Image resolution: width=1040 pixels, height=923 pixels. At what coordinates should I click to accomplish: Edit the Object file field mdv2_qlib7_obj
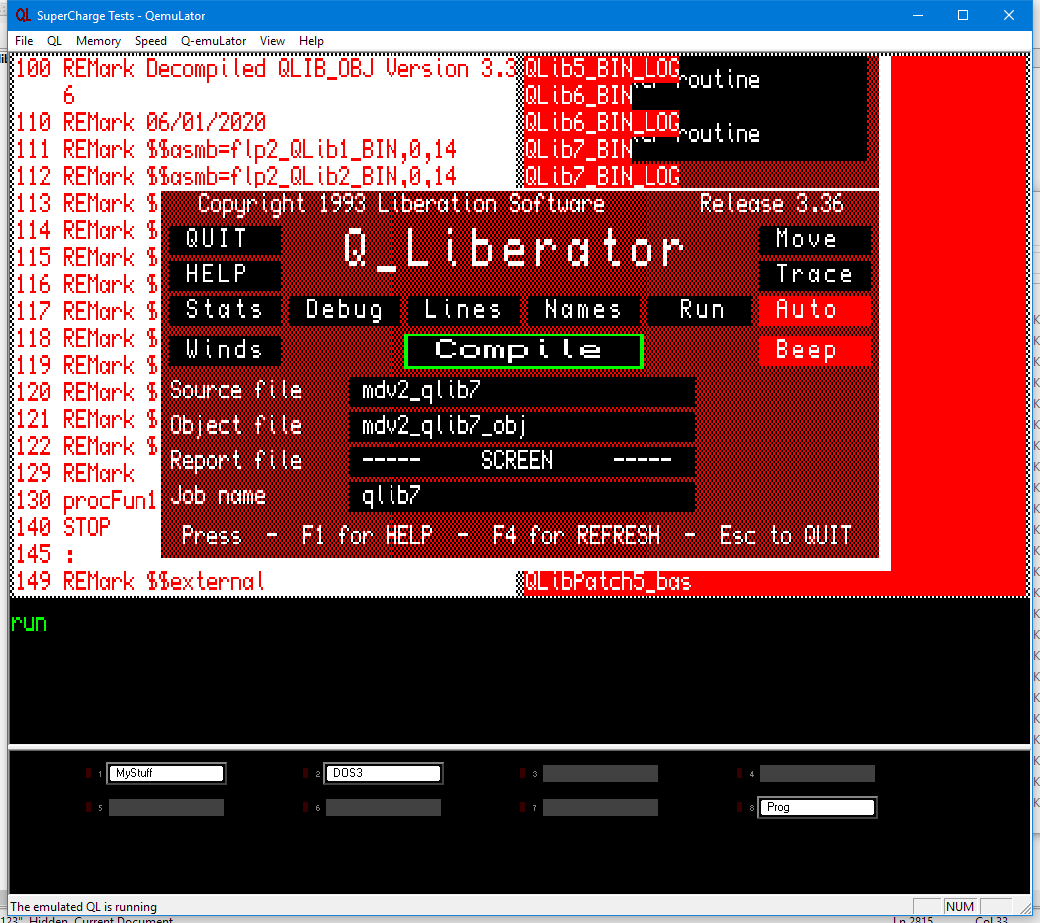(521, 426)
